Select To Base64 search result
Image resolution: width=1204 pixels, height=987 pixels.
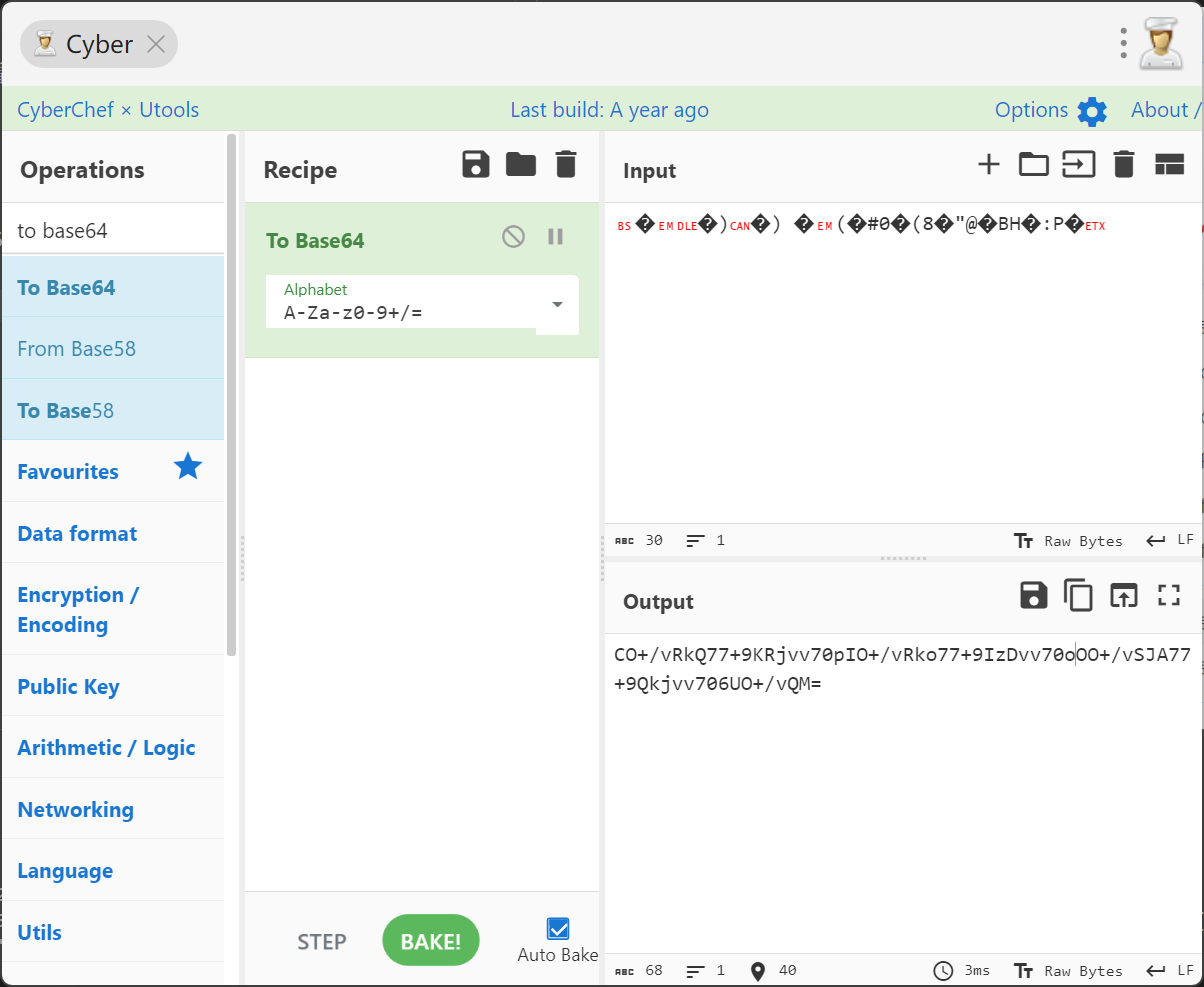[113, 287]
